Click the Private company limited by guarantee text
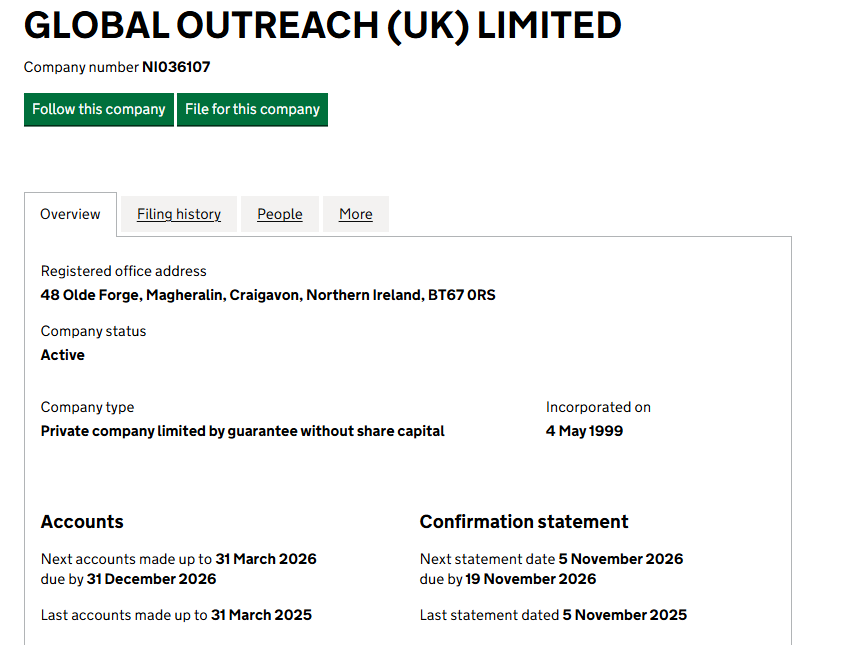The height and width of the screenshot is (645, 868). [x=243, y=431]
